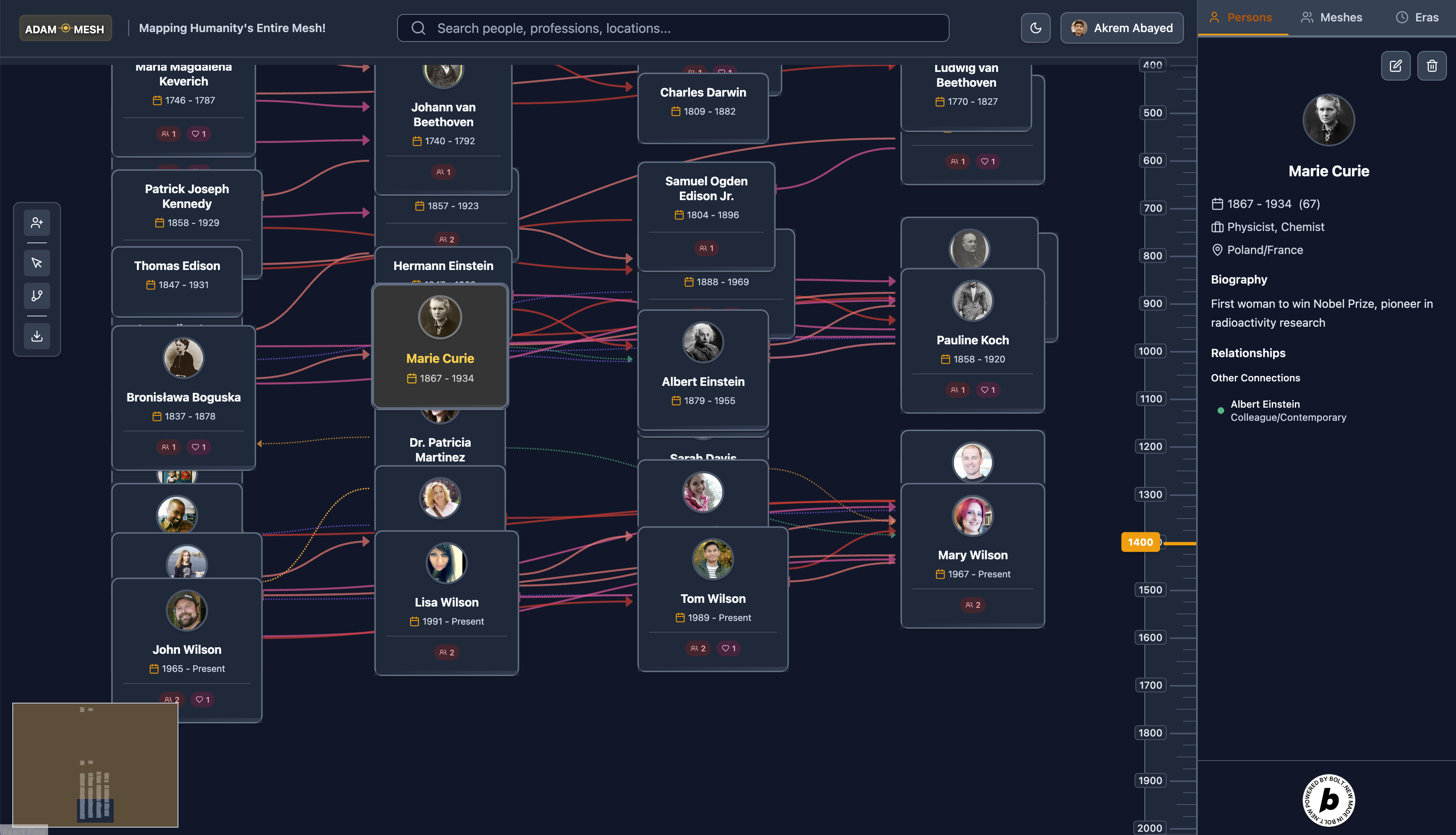
Task: Toggle dark mode moon button
Action: click(1035, 28)
